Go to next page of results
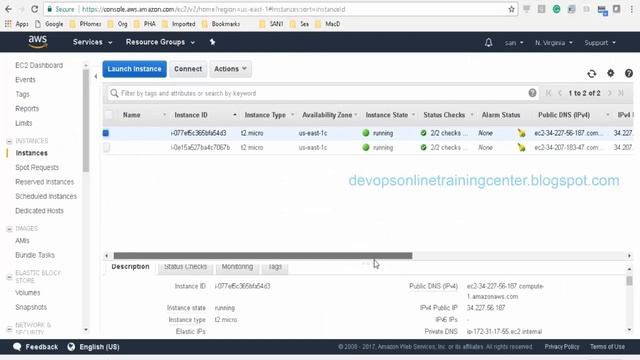 tap(609, 93)
